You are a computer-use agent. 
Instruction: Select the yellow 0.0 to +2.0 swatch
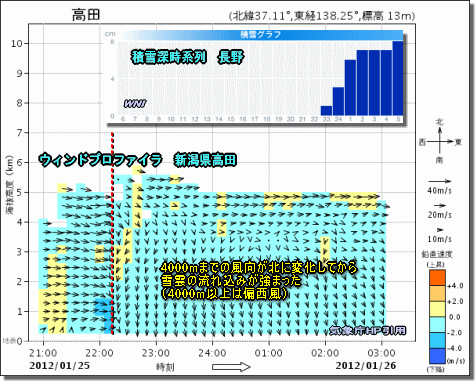[437, 309]
